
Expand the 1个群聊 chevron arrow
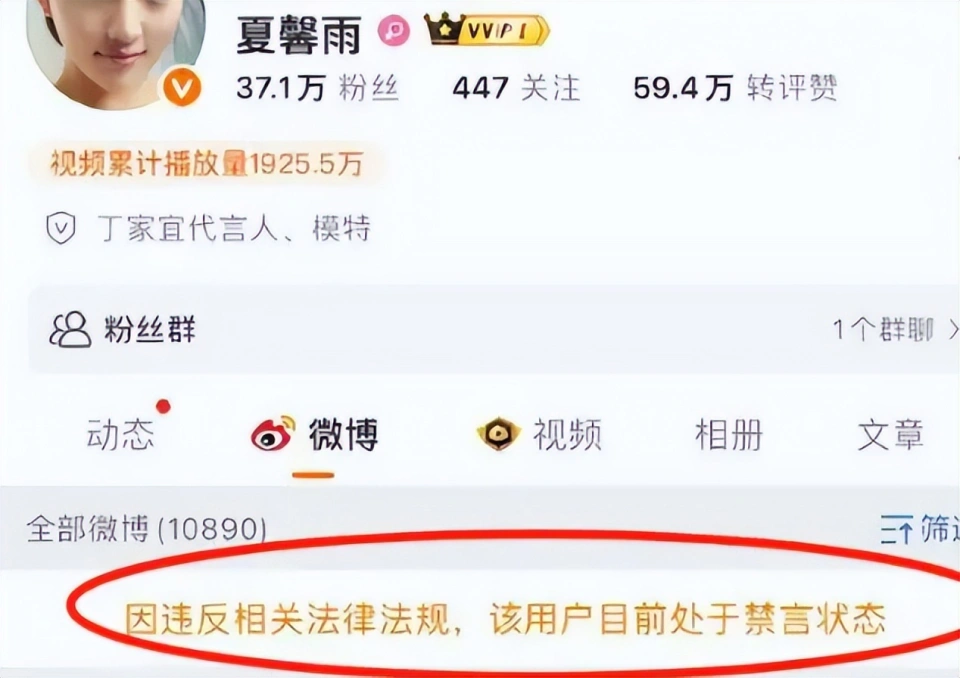click(953, 331)
